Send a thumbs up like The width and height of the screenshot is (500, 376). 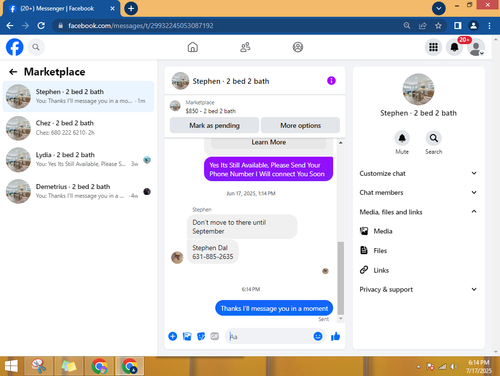[335, 336]
